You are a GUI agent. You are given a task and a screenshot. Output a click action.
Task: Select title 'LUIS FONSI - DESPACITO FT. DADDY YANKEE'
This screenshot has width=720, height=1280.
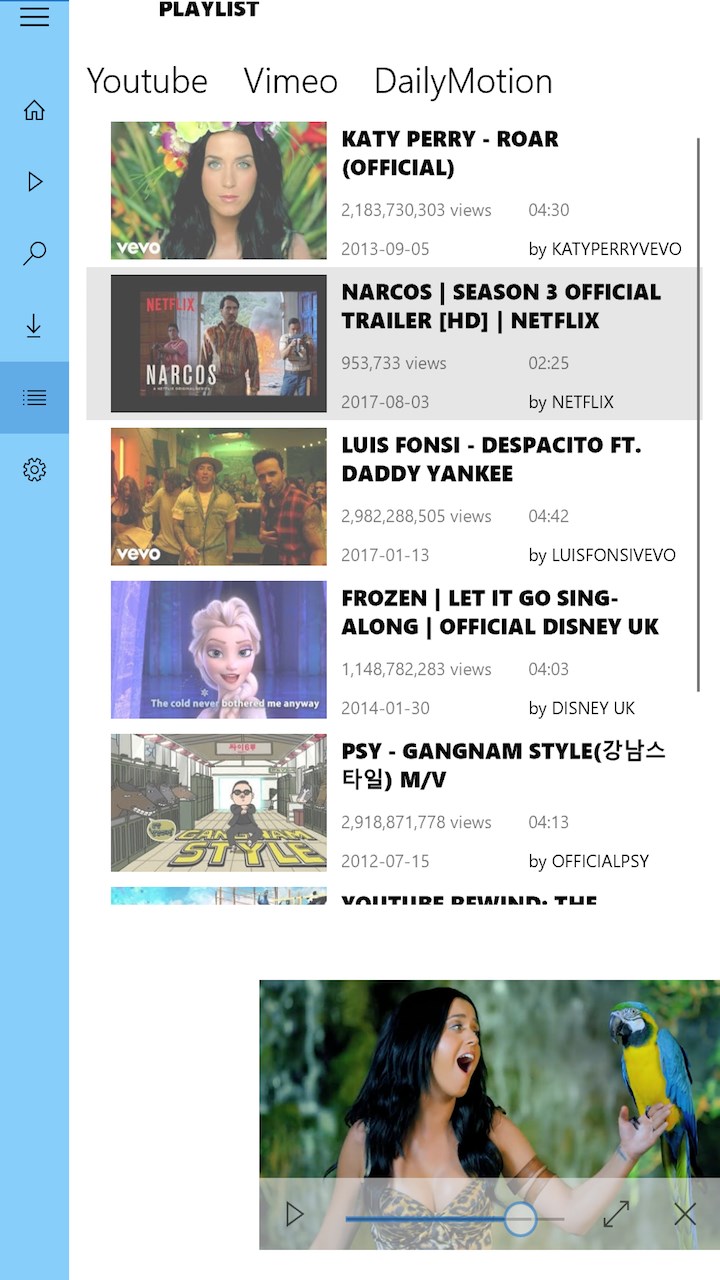491,459
